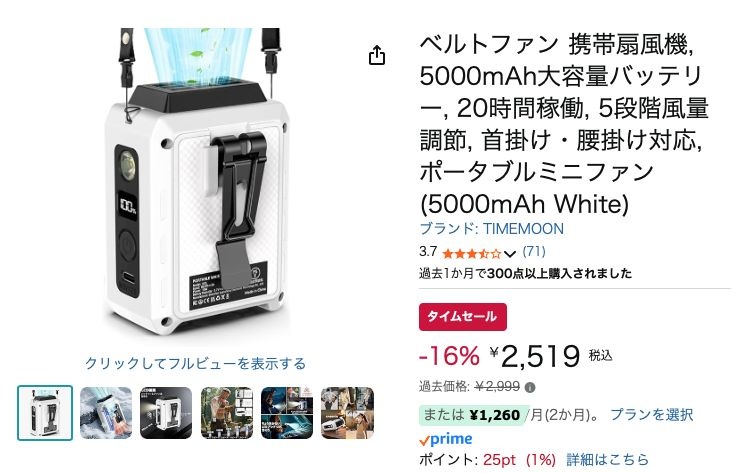Image resolution: width=732 pixels, height=473 pixels.
Task: Click the プランを選択 link
Action: pos(652,414)
